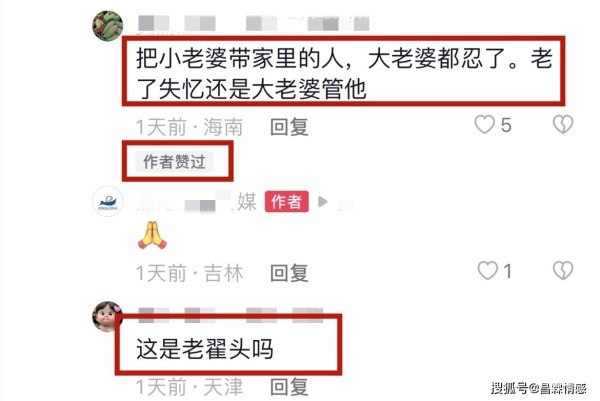The width and height of the screenshot is (600, 401).
Task: Open the author's ship logo avatar
Action: pos(108,202)
